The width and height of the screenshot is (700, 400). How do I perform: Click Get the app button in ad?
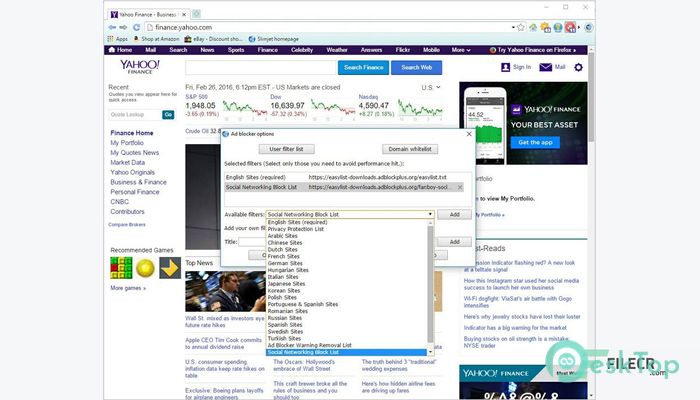point(535,142)
